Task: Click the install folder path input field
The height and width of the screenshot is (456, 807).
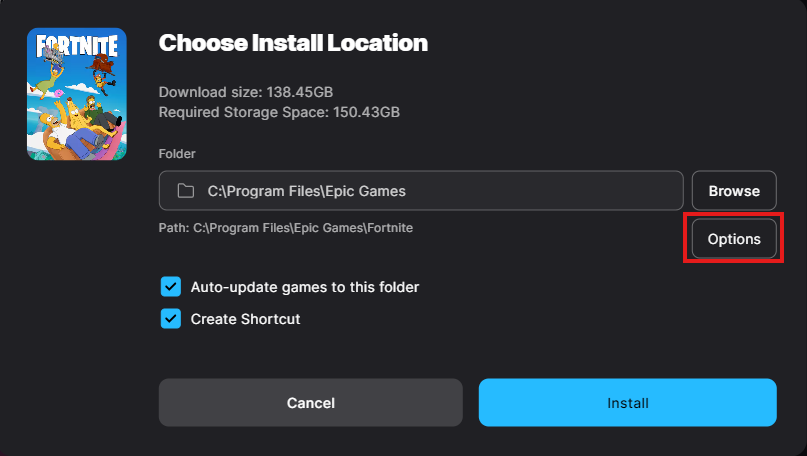Action: tap(420, 191)
